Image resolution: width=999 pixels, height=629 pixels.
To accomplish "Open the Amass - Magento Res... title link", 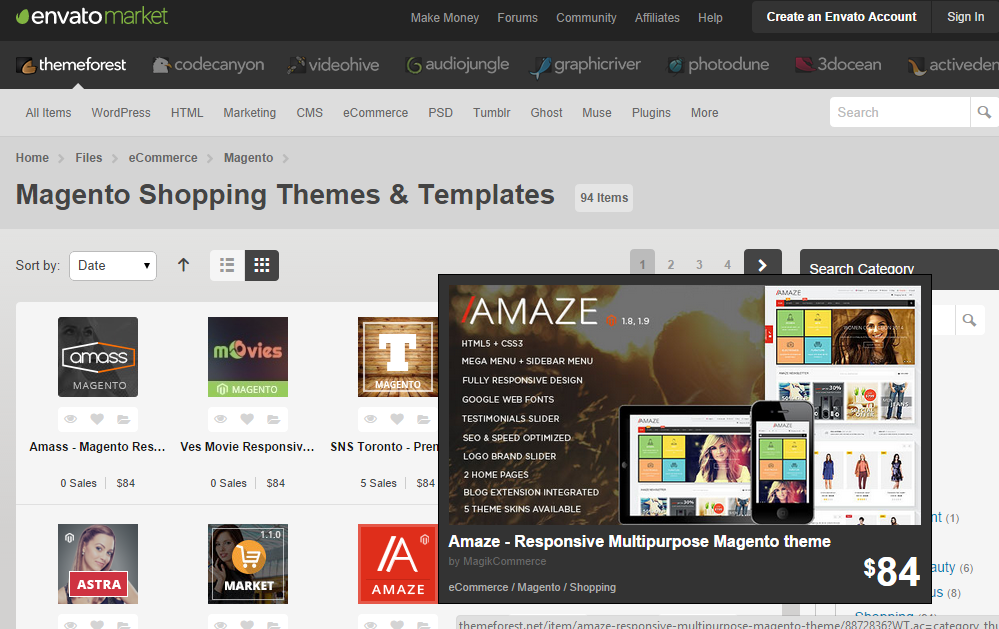I will [x=97, y=447].
